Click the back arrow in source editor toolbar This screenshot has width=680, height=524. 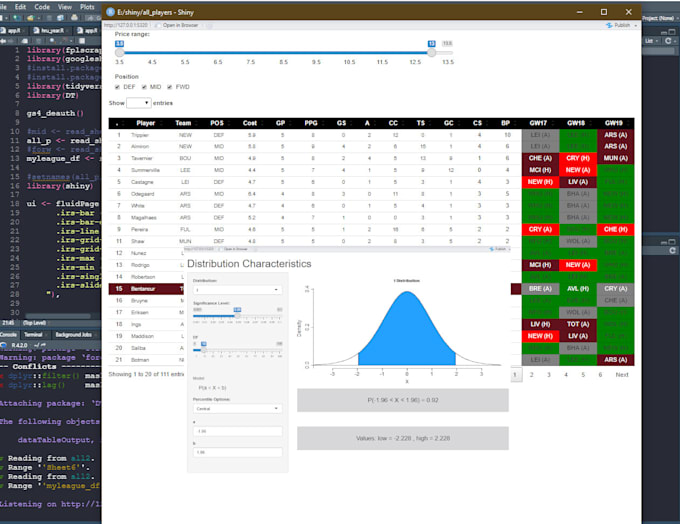[3, 40]
